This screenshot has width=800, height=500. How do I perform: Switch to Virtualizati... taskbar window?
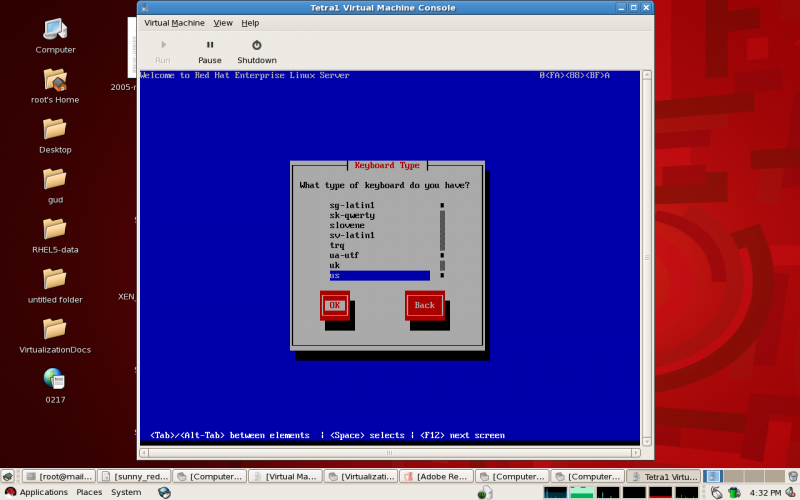(361, 476)
